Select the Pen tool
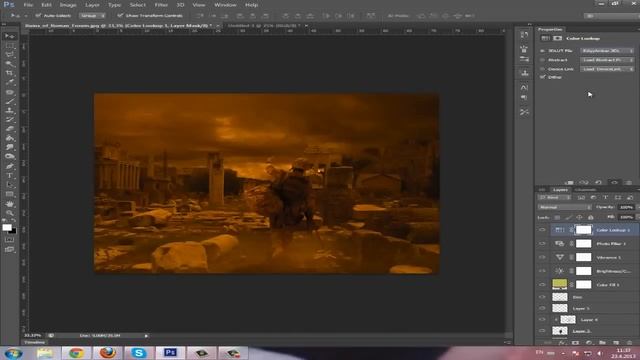Screen dimensions: 640x360 [9, 167]
